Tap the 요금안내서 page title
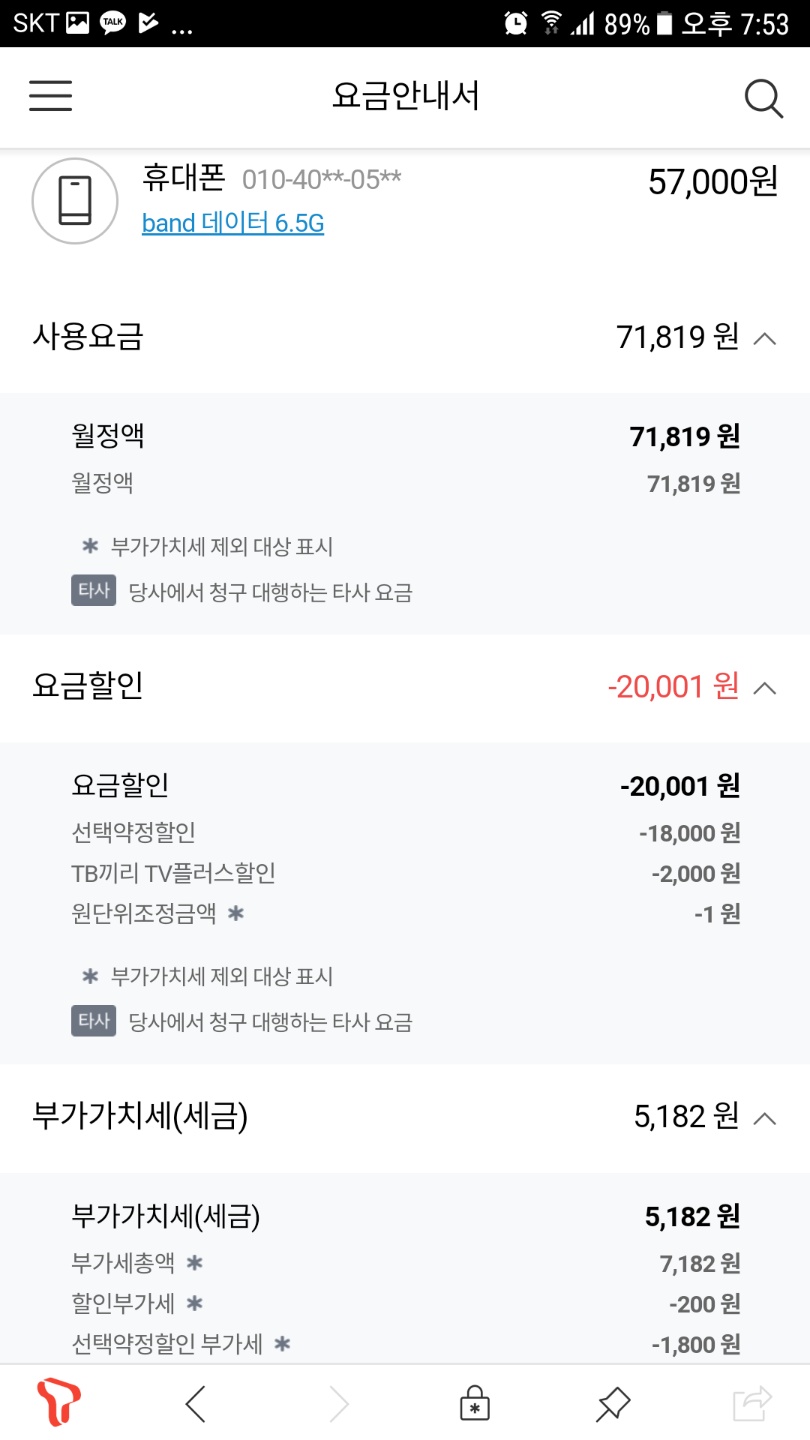Image resolution: width=810 pixels, height=1440 pixels. [x=405, y=96]
